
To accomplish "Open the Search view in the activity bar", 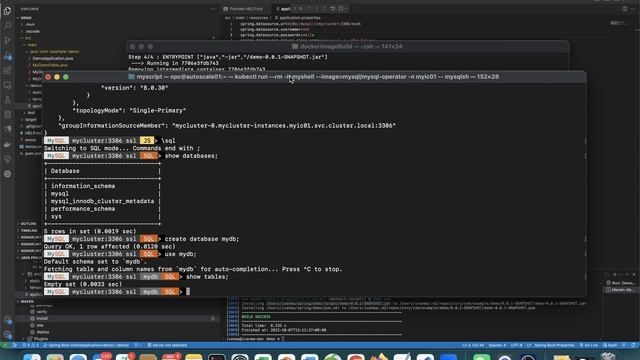I will 7,25.
